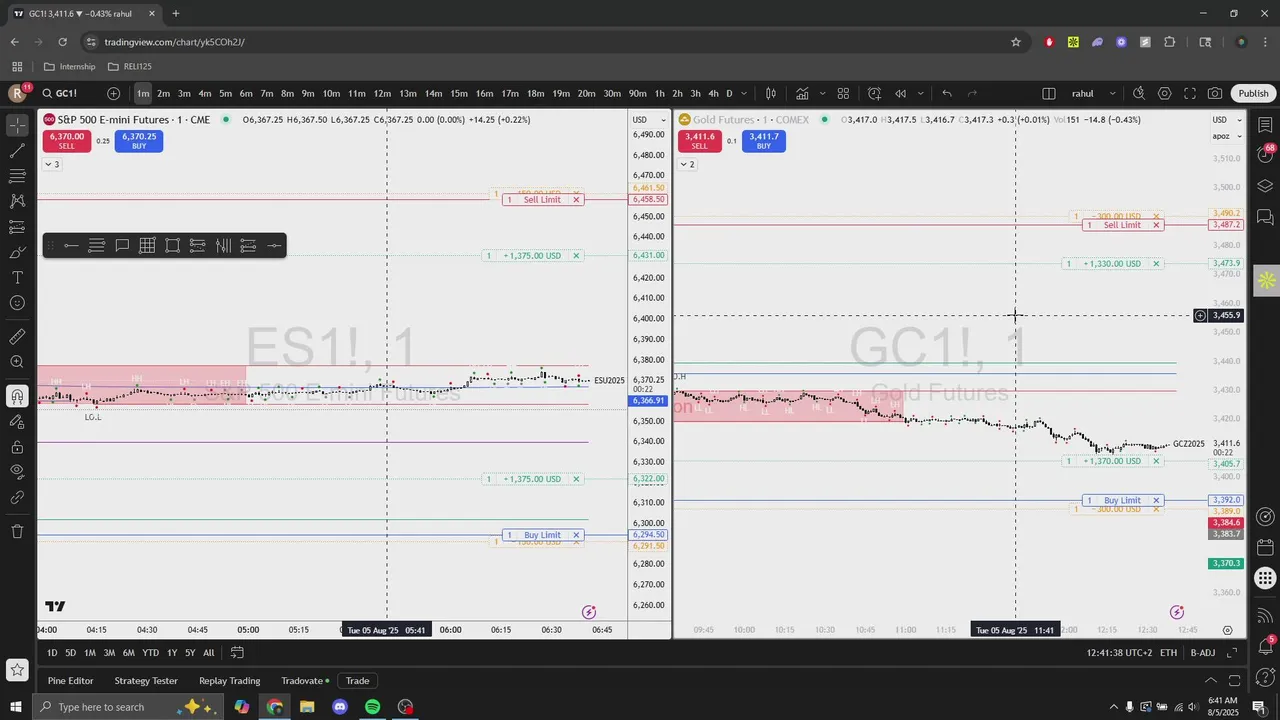The image size is (1280, 720).
Task: Expand indicators favorites dropdown arrow
Action: tap(823, 93)
